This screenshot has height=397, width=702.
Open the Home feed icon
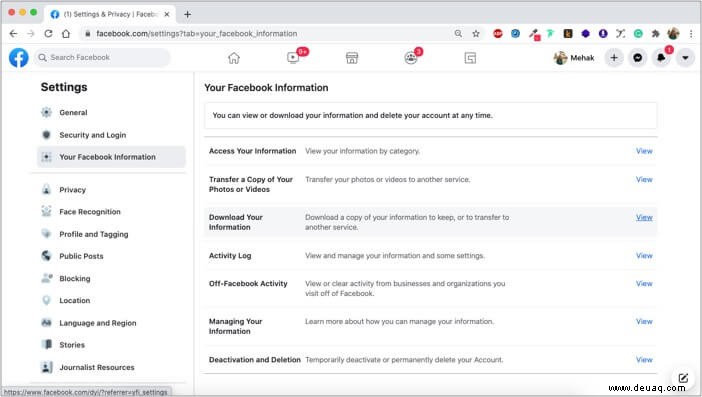[234, 58]
